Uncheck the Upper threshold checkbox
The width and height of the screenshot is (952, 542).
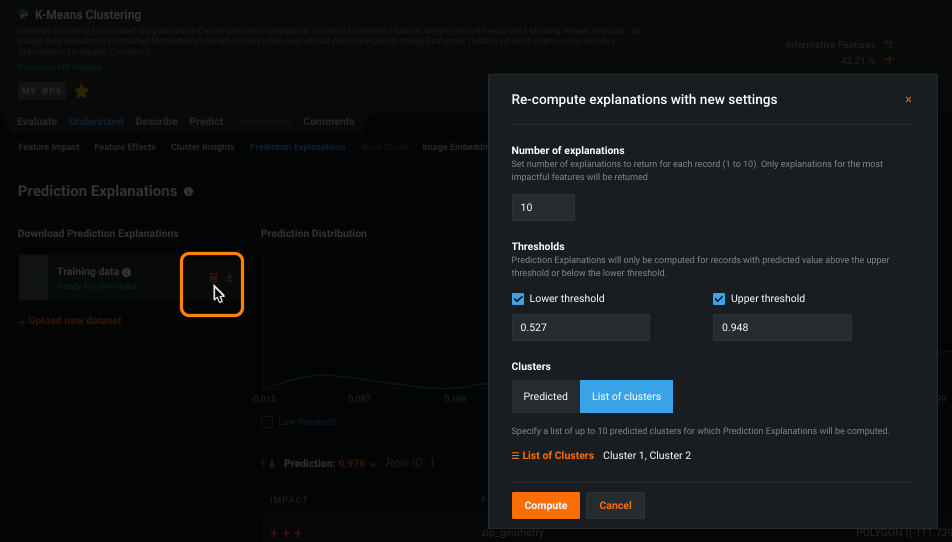(719, 299)
